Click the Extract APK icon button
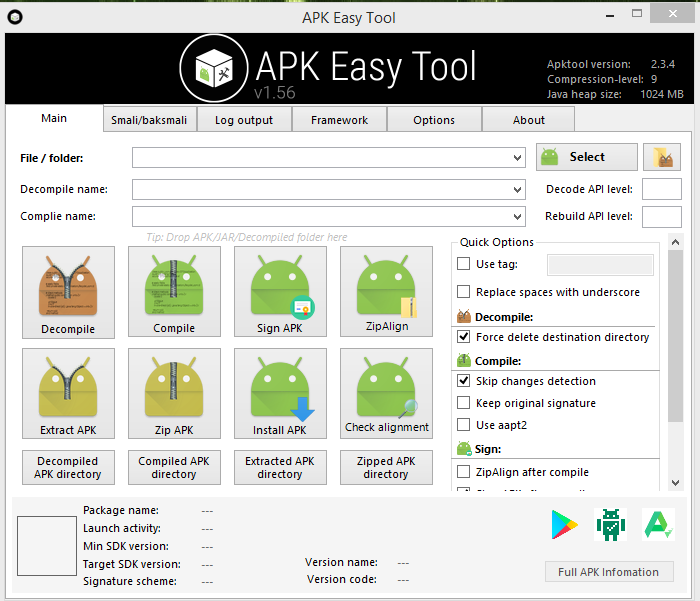This screenshot has height=601, width=700. click(x=68, y=393)
